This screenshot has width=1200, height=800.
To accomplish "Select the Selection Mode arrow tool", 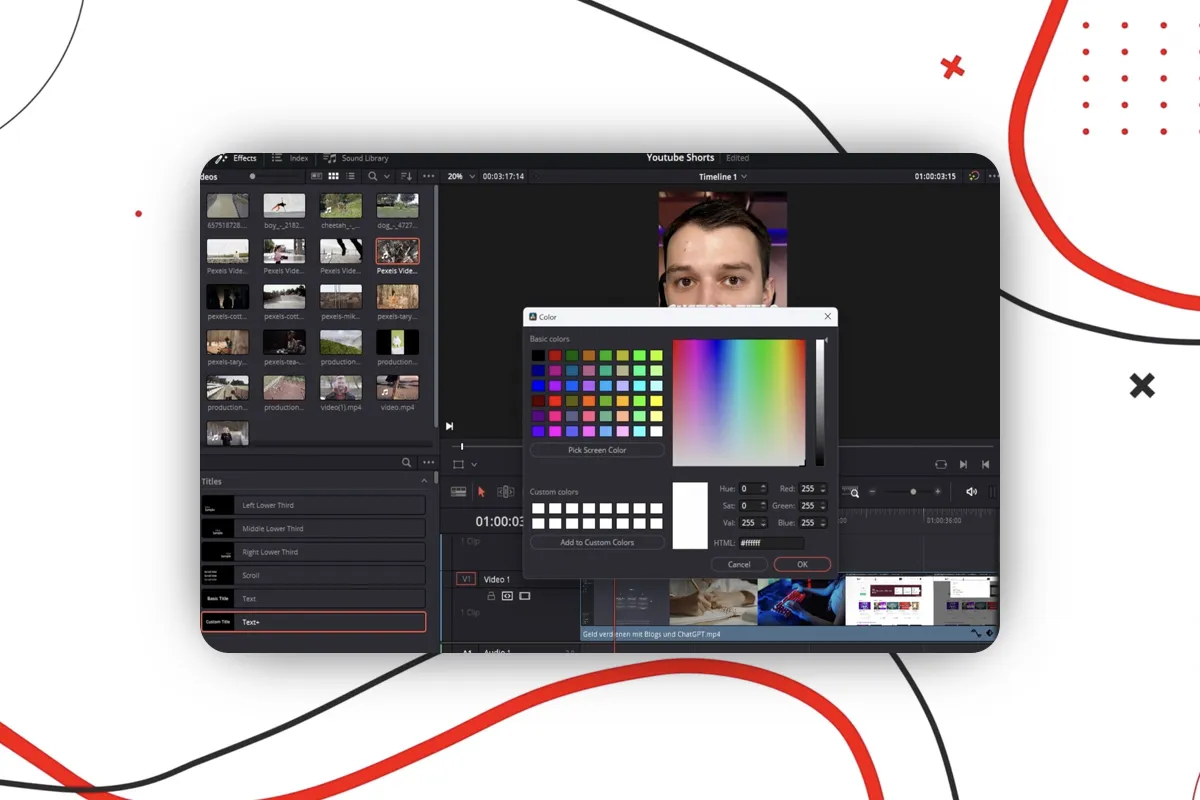I will 481,492.
